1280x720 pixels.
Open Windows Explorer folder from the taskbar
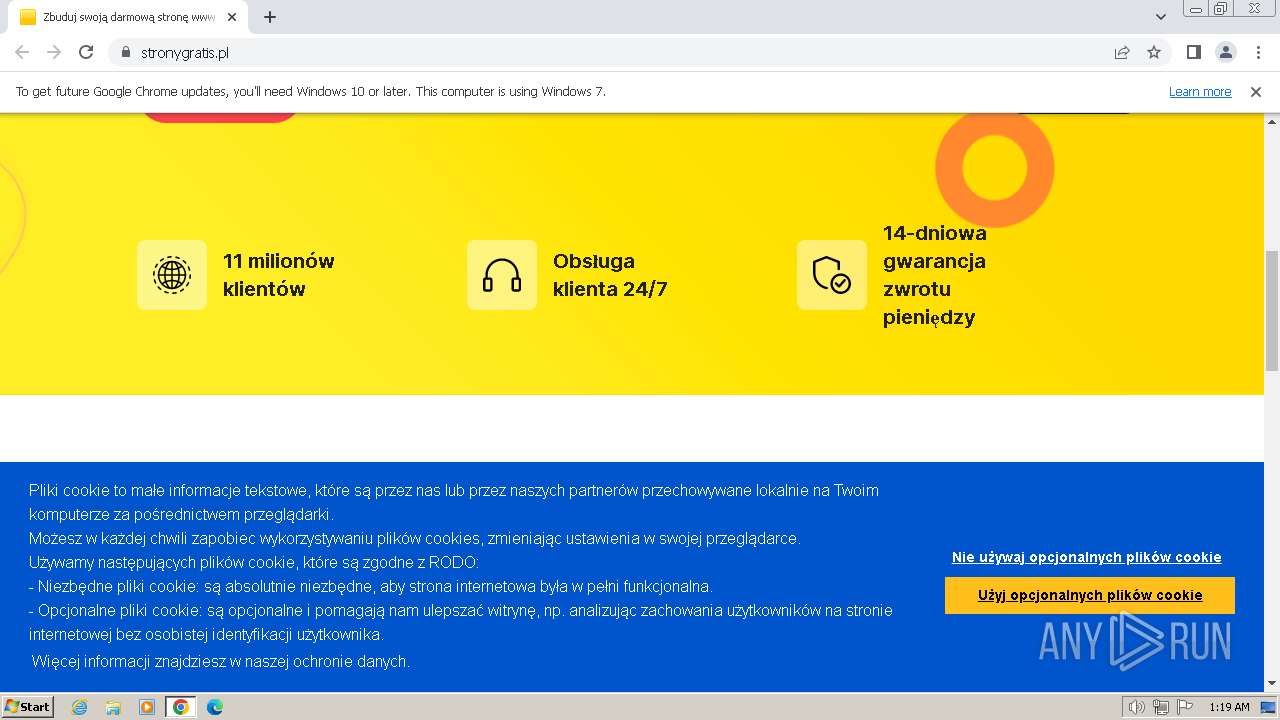pyautogui.click(x=113, y=707)
